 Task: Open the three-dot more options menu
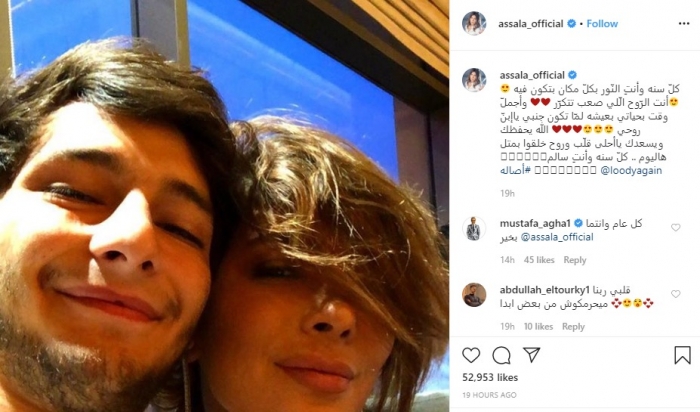(x=684, y=24)
